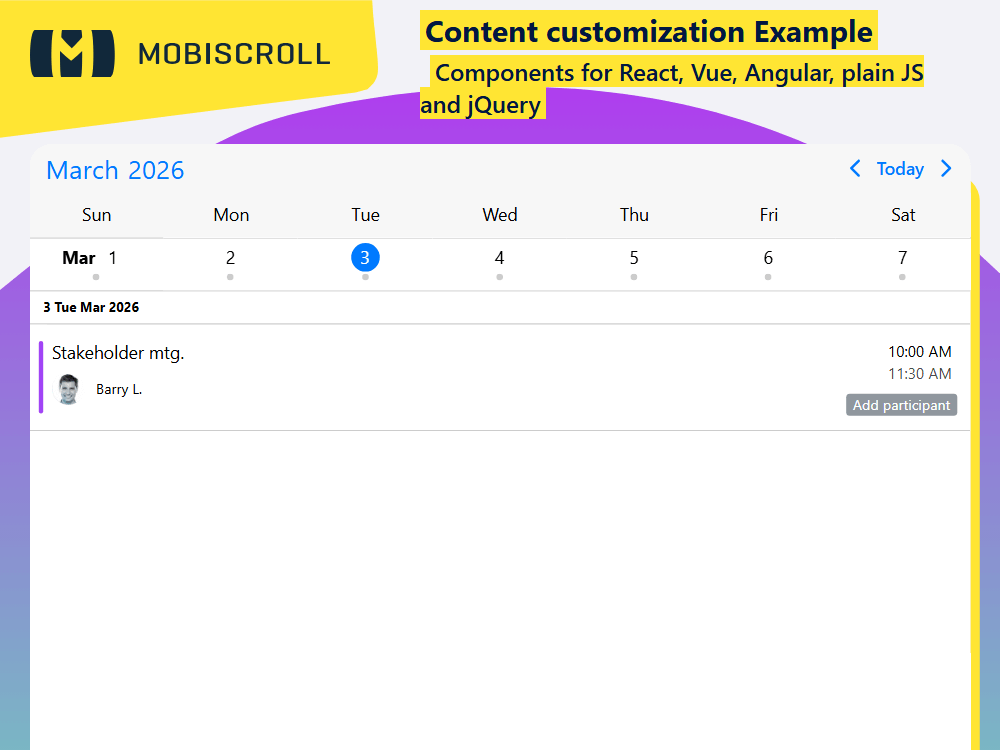Select March 6 in the week strip
Screen dimensions: 1000x750
pyautogui.click(x=768, y=257)
